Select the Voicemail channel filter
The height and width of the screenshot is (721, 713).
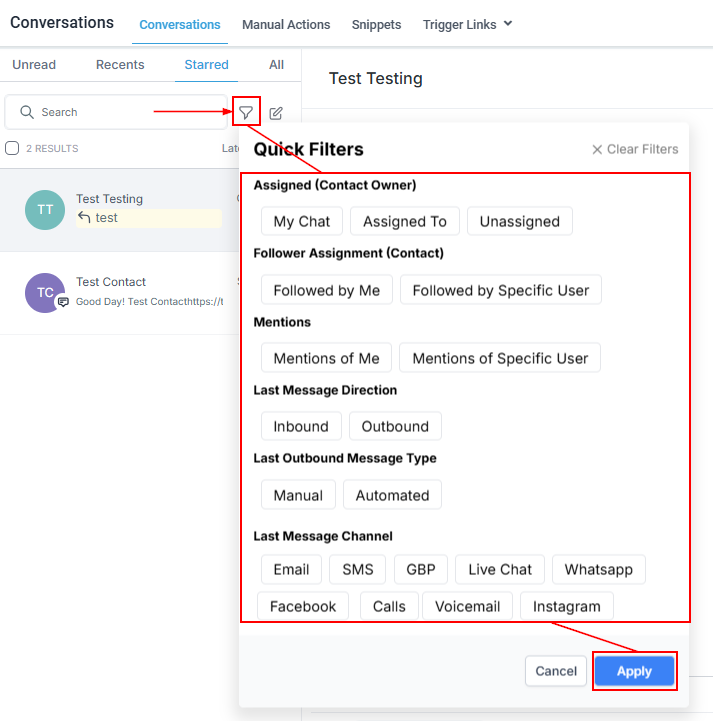point(467,606)
